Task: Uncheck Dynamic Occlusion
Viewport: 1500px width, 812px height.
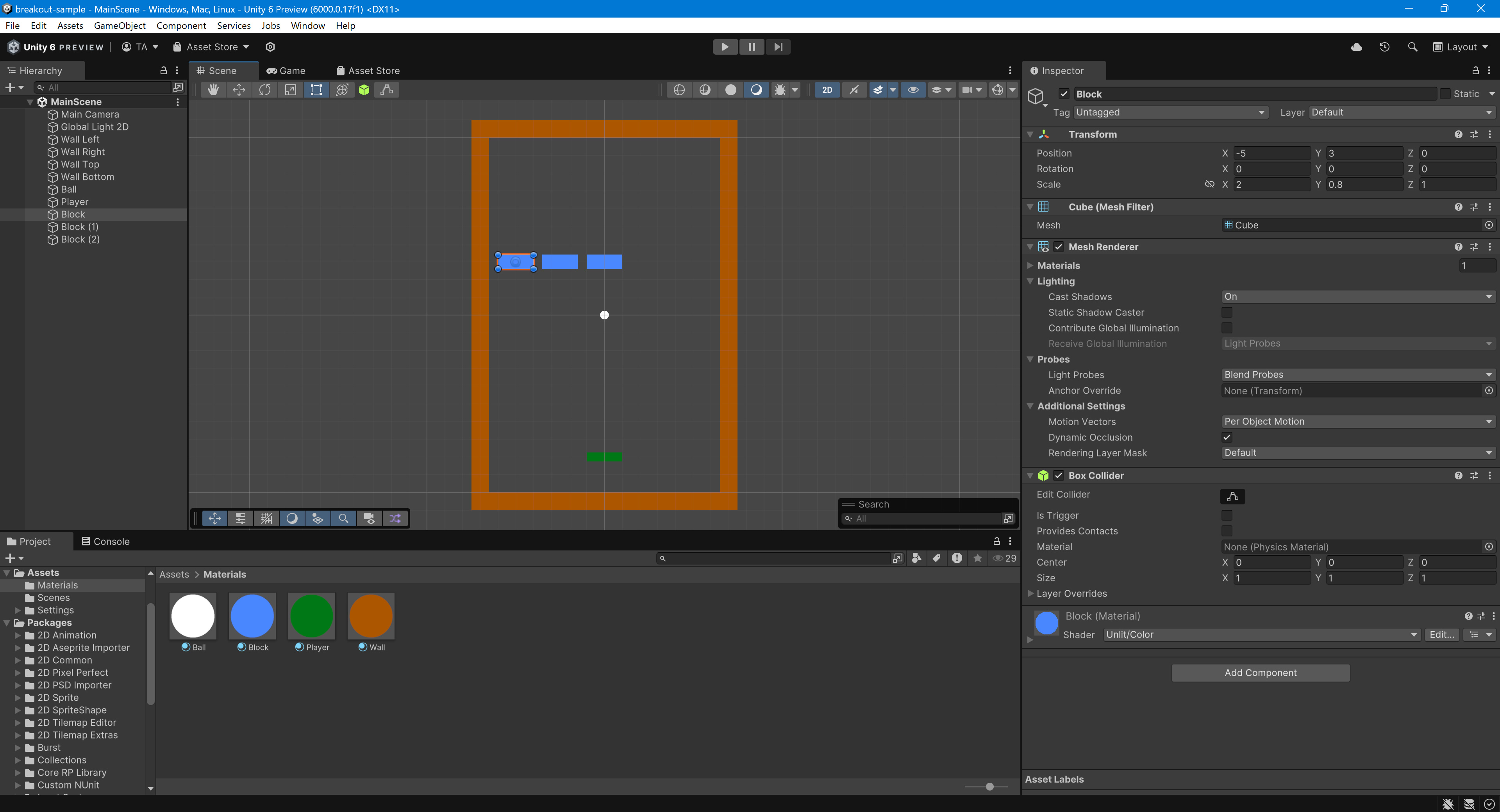Action: [1227, 437]
